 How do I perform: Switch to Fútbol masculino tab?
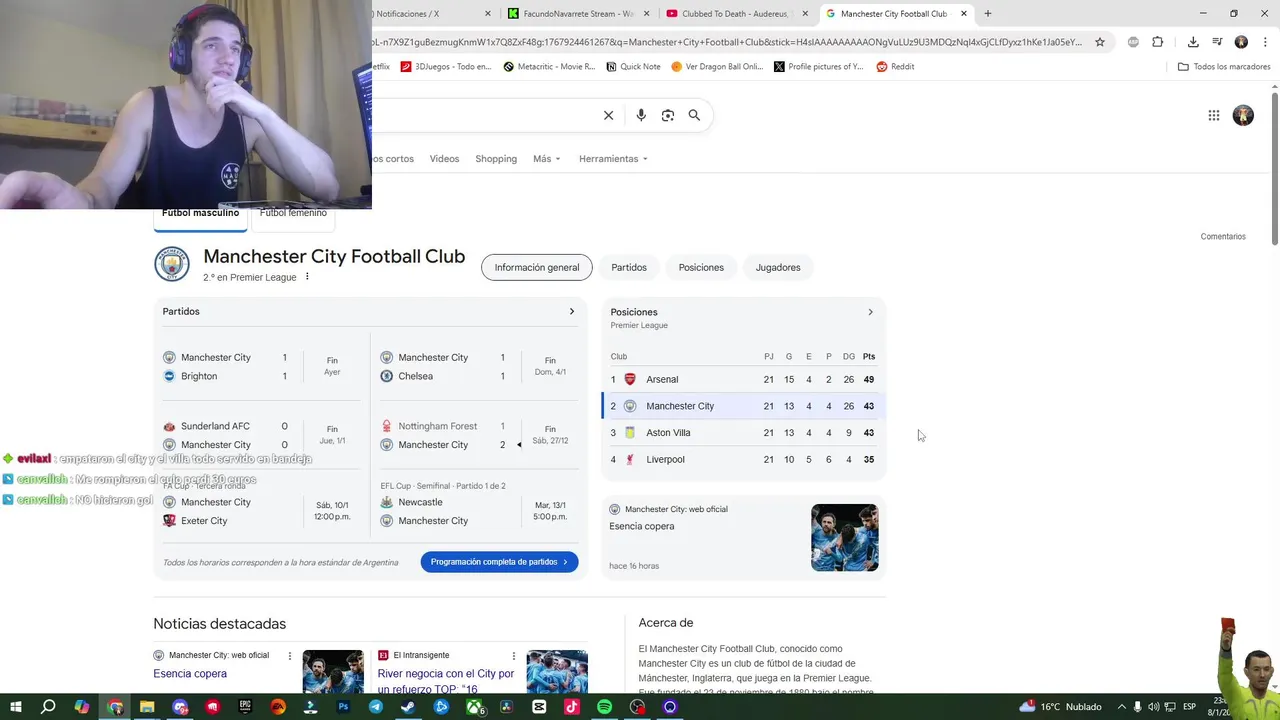pyautogui.click(x=200, y=213)
